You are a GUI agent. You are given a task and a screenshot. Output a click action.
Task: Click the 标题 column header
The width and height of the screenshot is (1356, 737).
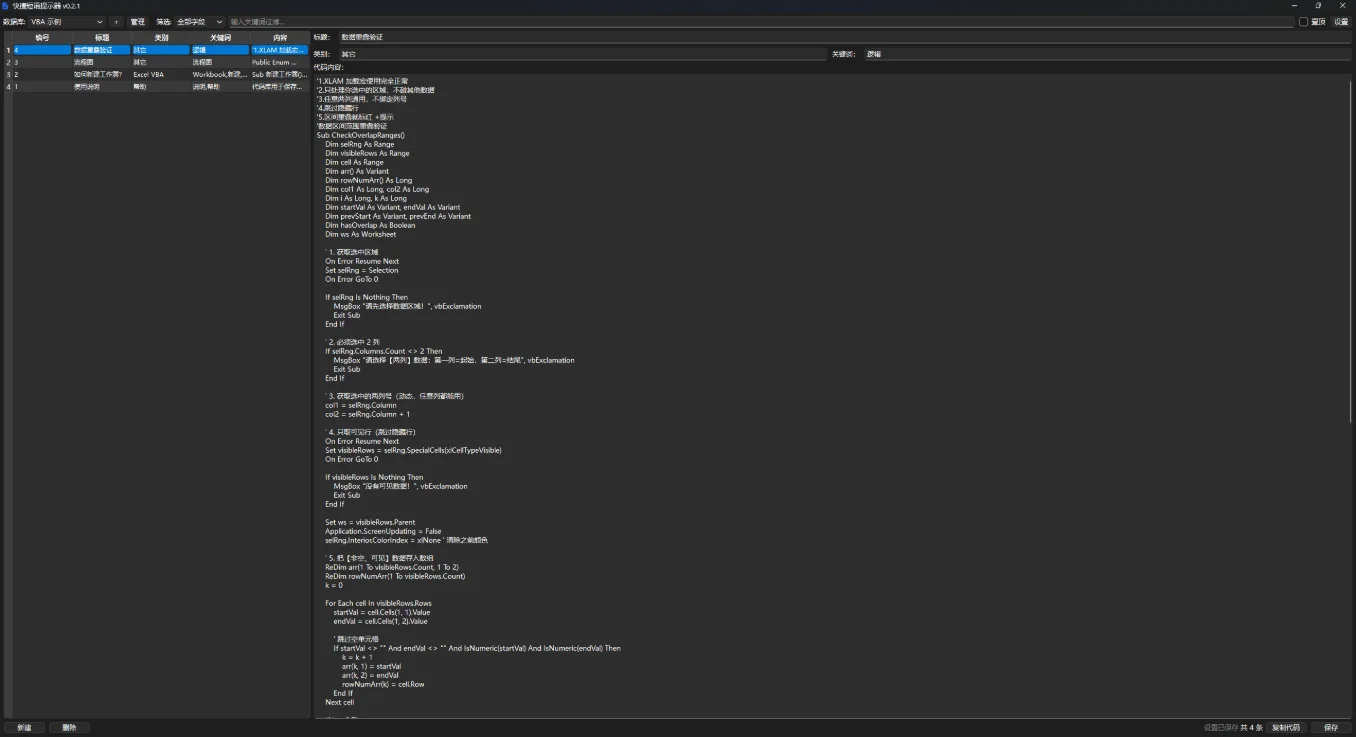point(101,37)
